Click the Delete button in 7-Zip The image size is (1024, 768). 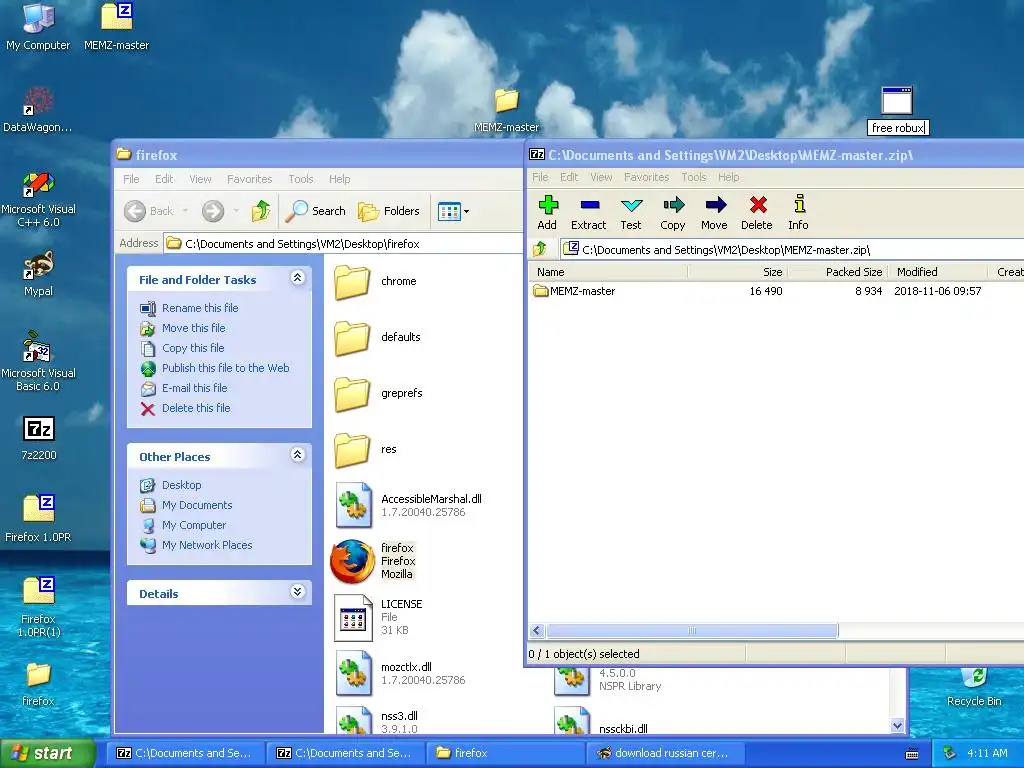tap(757, 213)
